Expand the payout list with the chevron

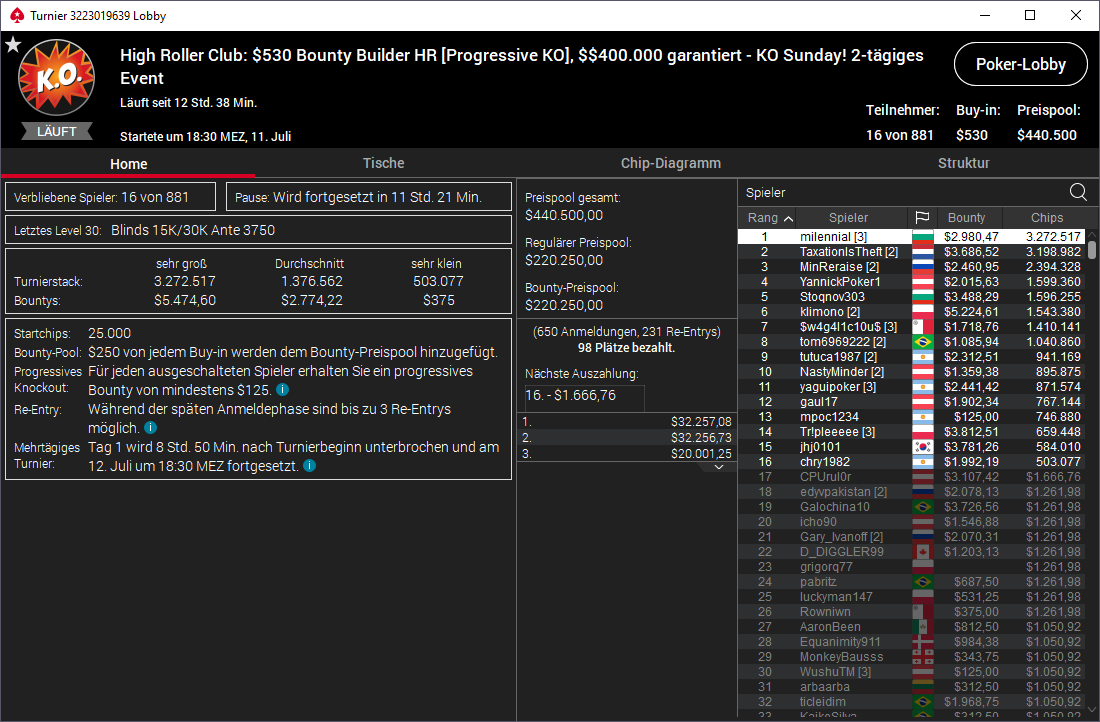pos(719,467)
